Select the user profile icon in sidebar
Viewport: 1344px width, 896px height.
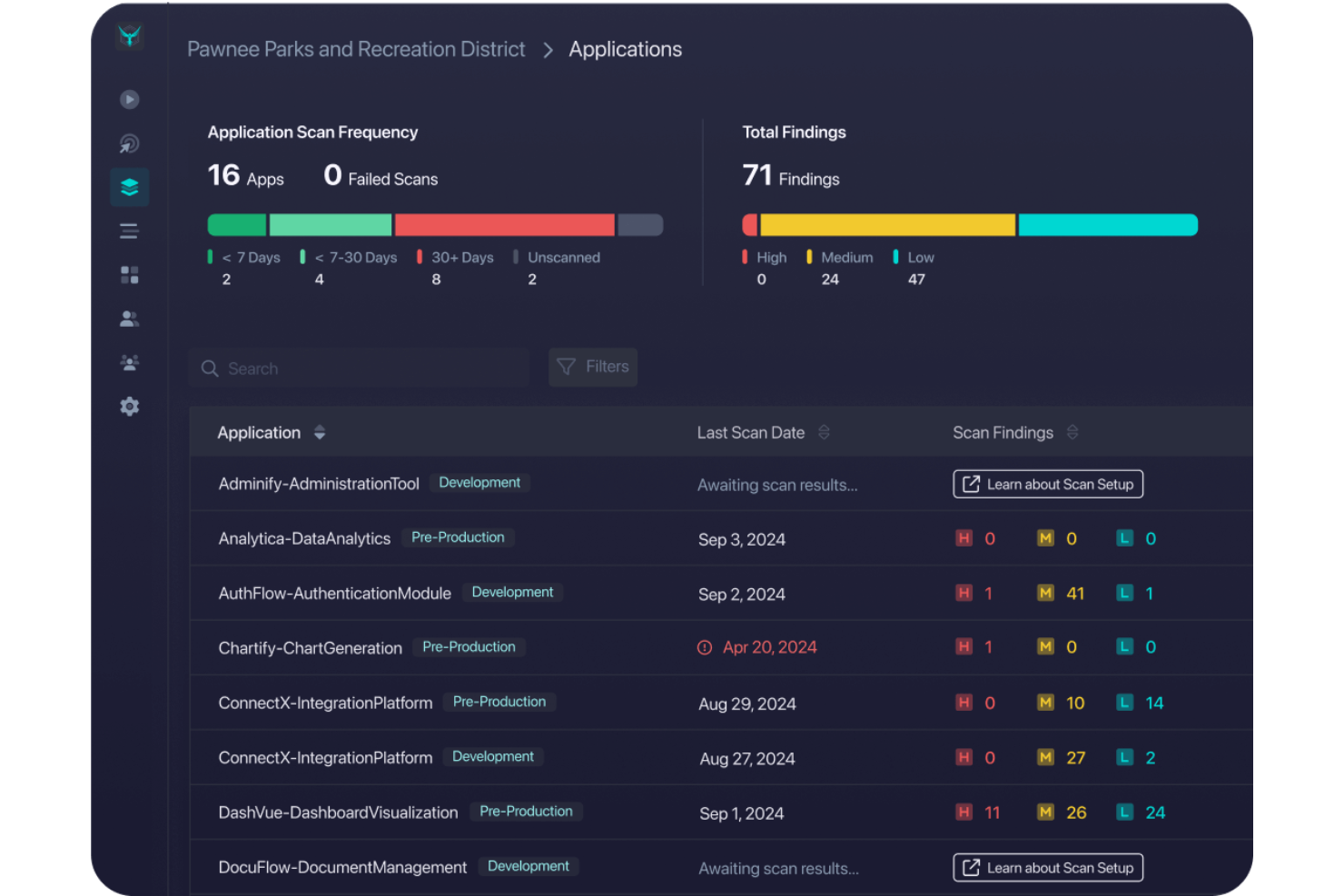click(129, 318)
